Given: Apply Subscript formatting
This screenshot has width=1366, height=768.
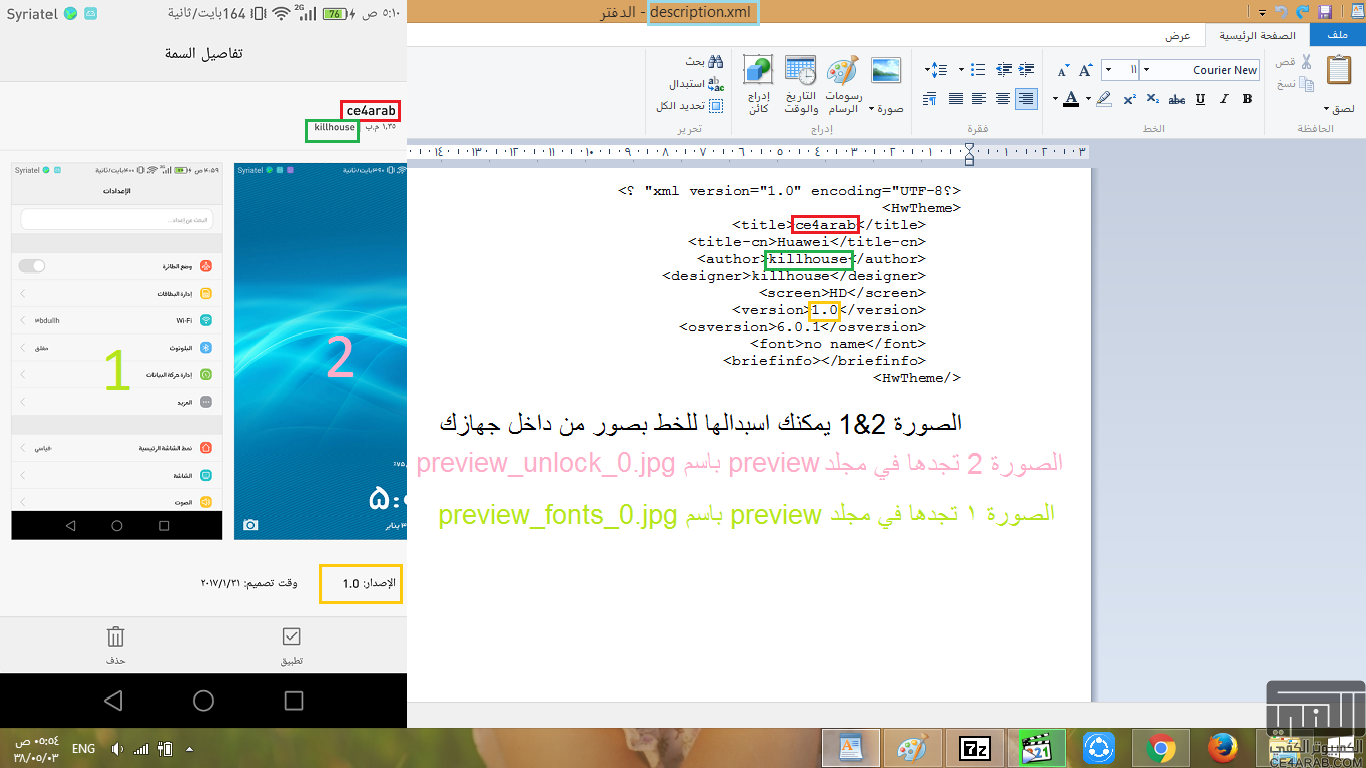Looking at the screenshot, I should pyautogui.click(x=1153, y=99).
